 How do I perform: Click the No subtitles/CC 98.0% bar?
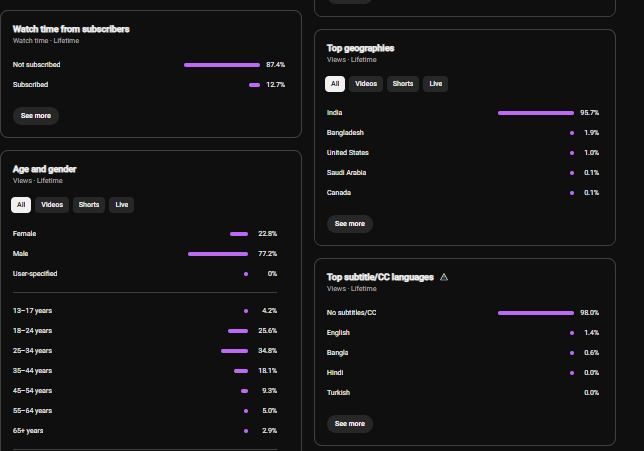(x=536, y=313)
